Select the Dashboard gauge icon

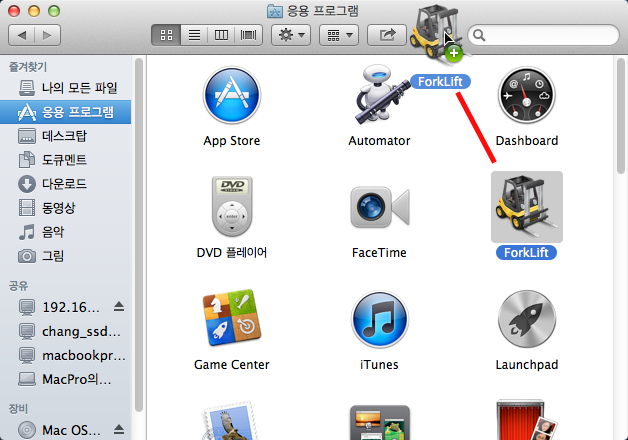(x=527, y=95)
